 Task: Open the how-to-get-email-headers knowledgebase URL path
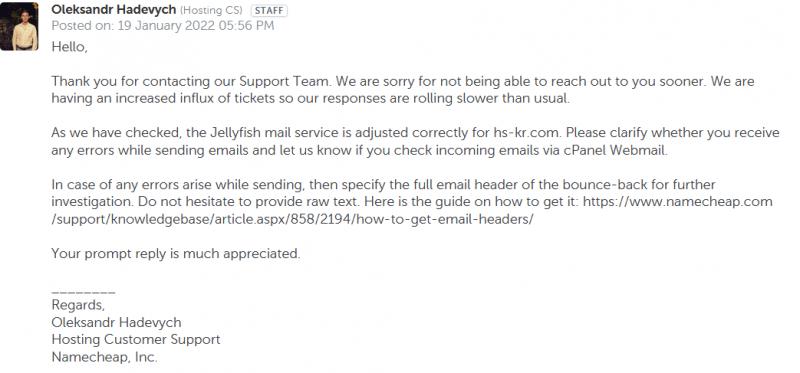[292, 219]
